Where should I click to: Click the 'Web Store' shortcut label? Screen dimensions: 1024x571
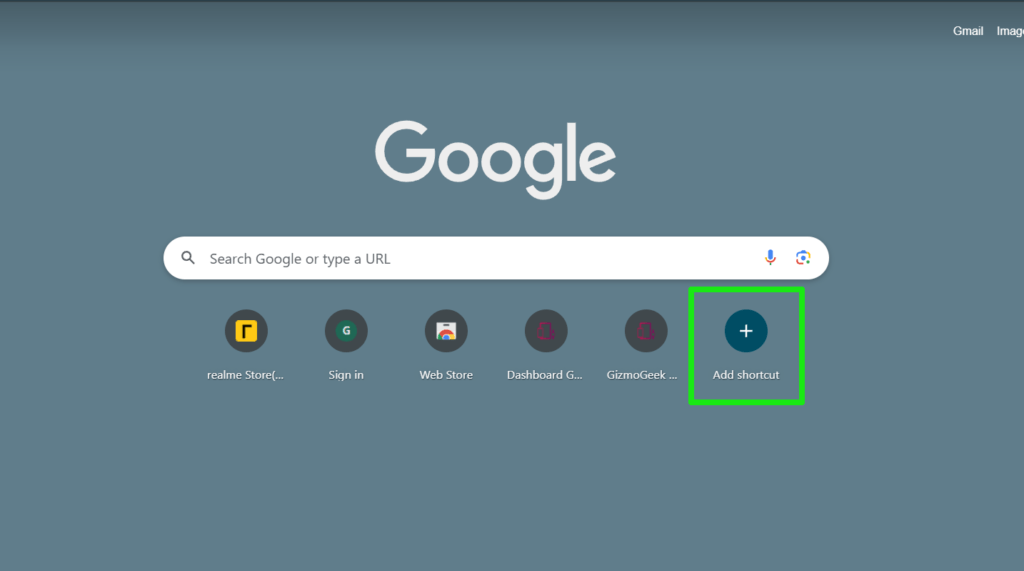click(446, 375)
